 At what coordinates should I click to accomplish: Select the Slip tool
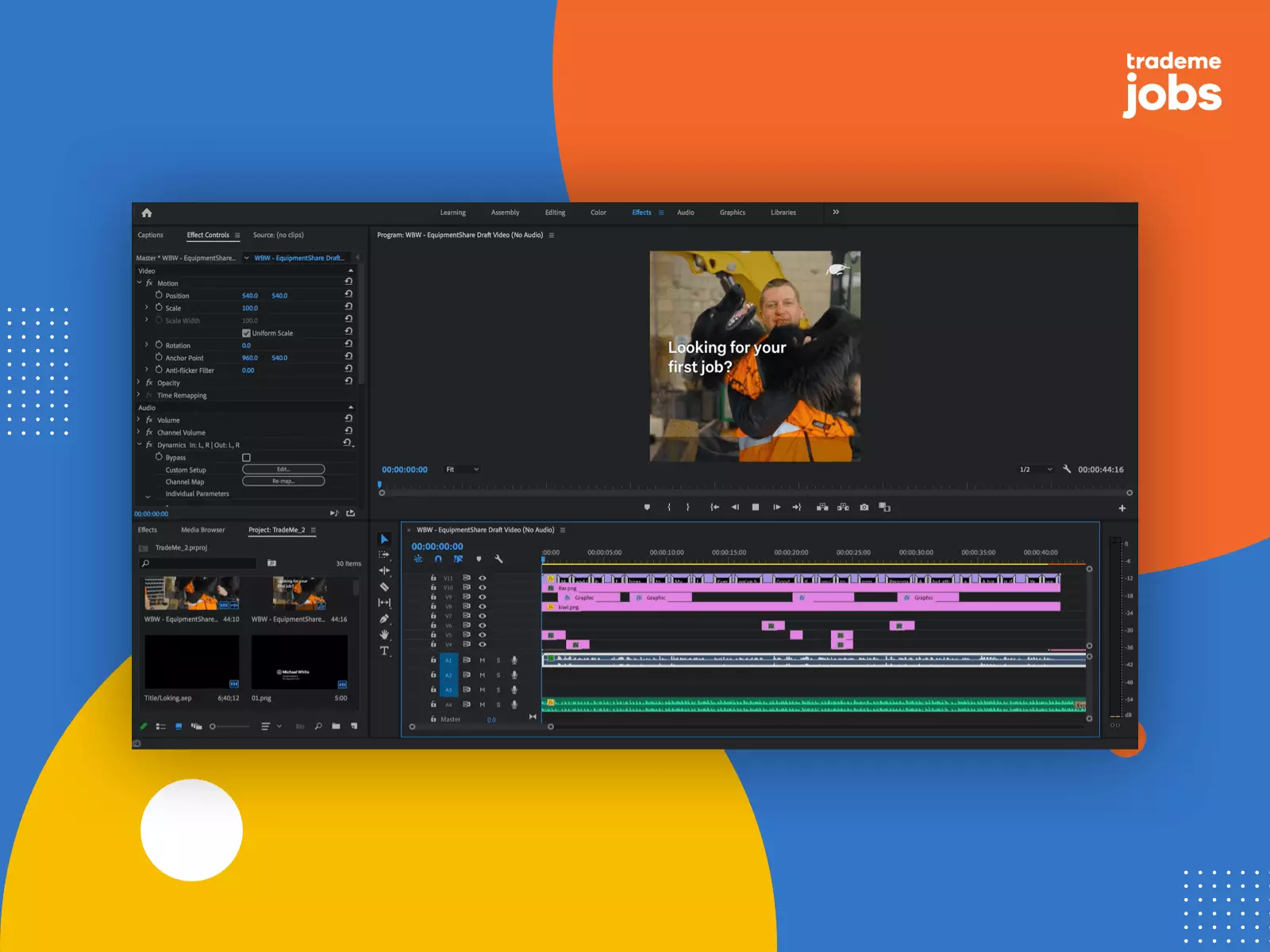point(384,603)
